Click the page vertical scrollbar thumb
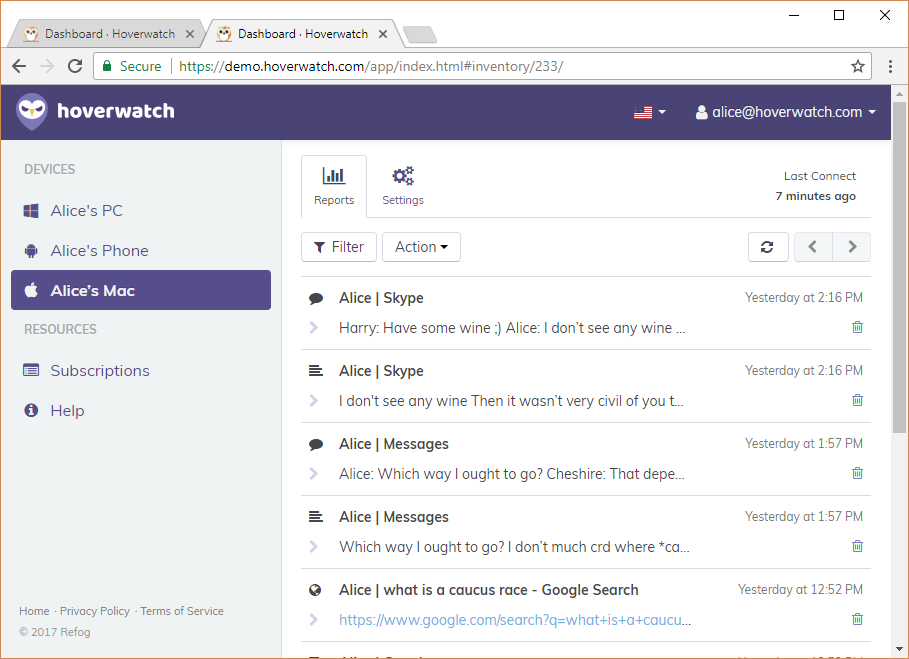Image resolution: width=909 pixels, height=659 pixels. 899,267
